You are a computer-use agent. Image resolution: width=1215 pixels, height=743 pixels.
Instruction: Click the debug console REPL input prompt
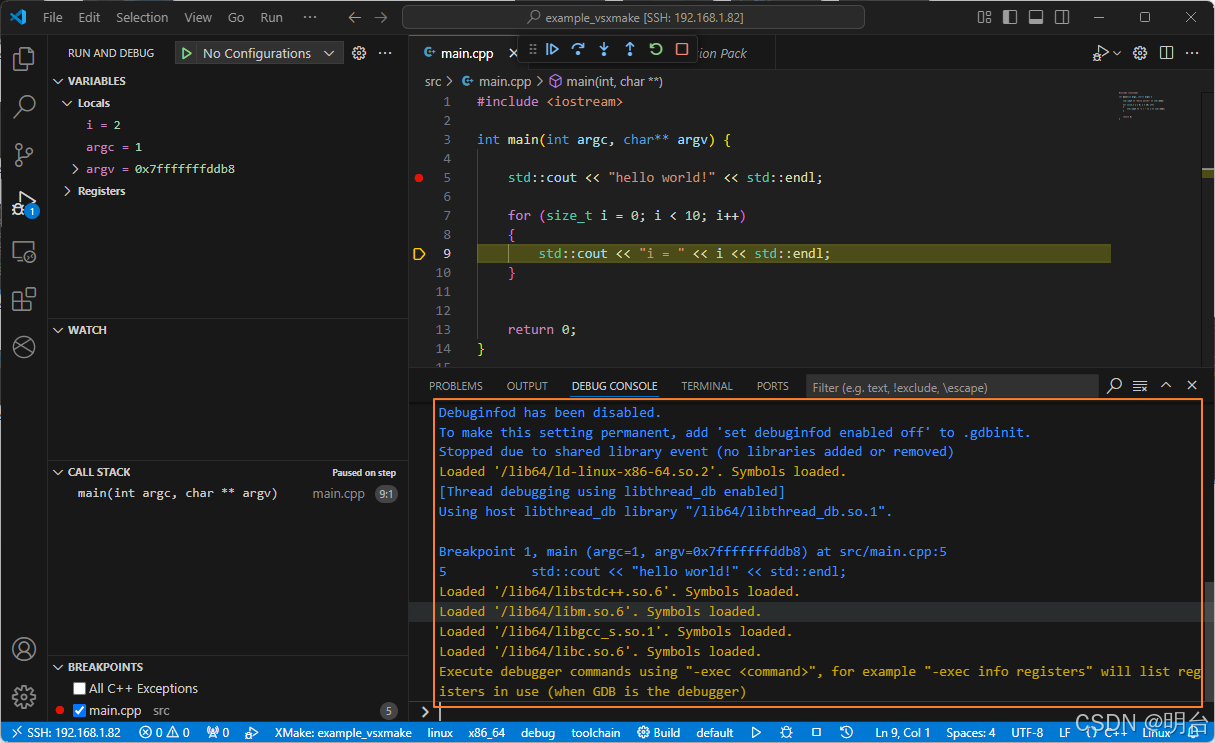coord(810,712)
